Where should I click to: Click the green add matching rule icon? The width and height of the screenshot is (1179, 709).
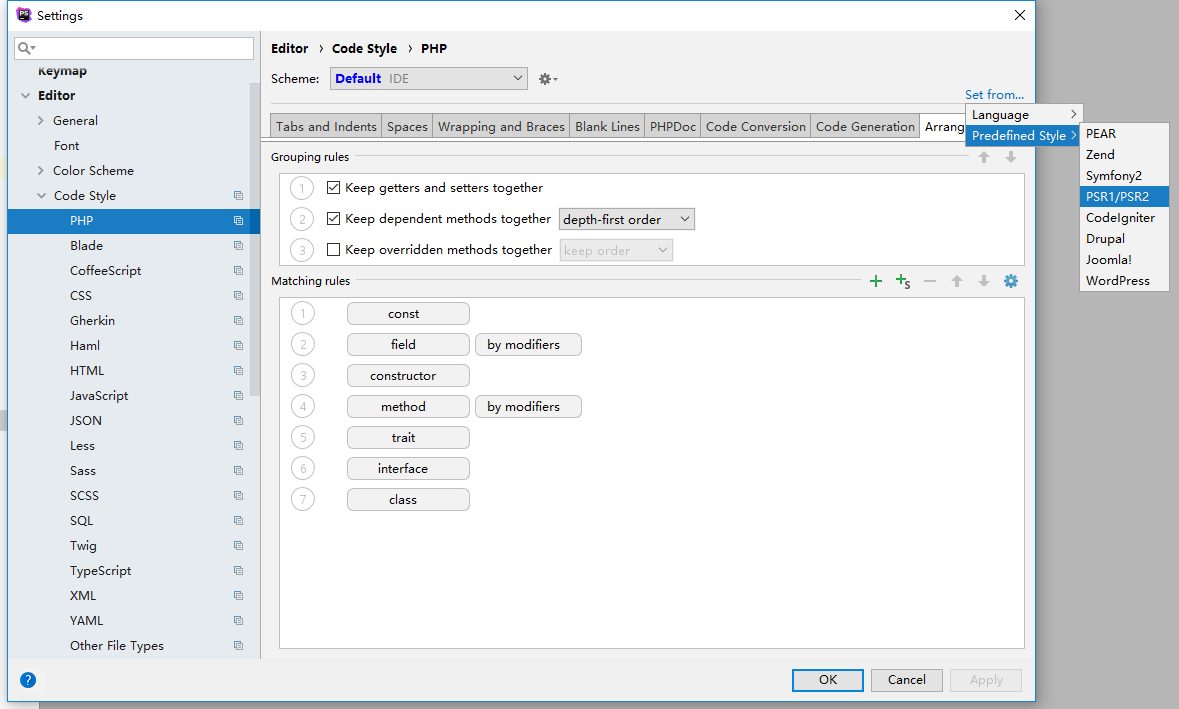[x=876, y=282]
